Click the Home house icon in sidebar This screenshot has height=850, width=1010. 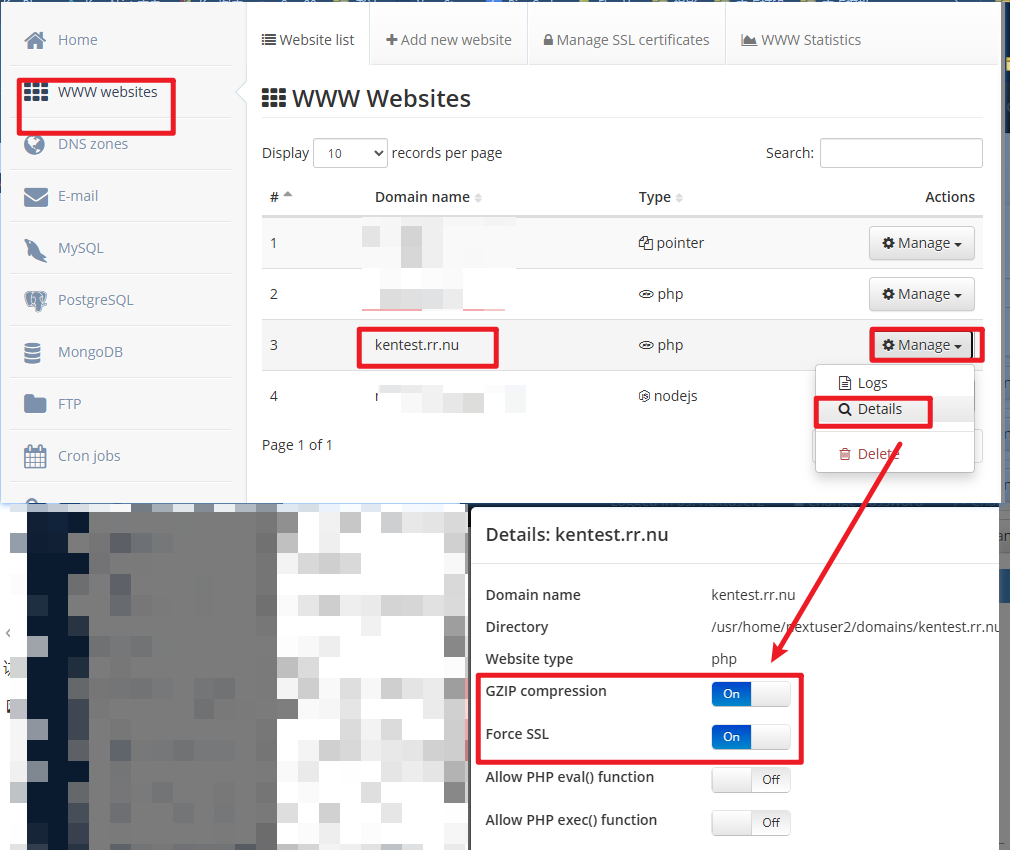coord(35,40)
